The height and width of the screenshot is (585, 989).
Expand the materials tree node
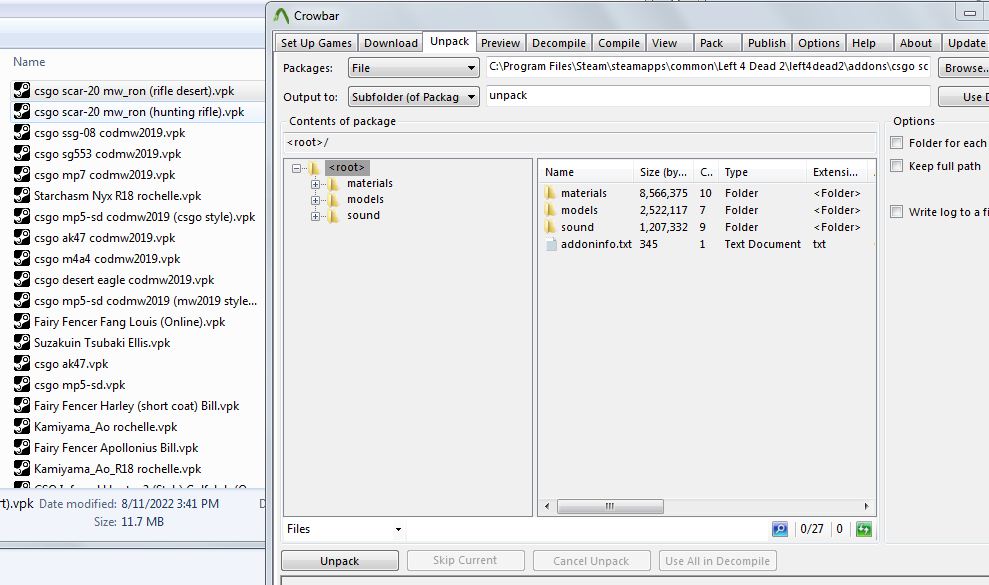pyautogui.click(x=315, y=184)
